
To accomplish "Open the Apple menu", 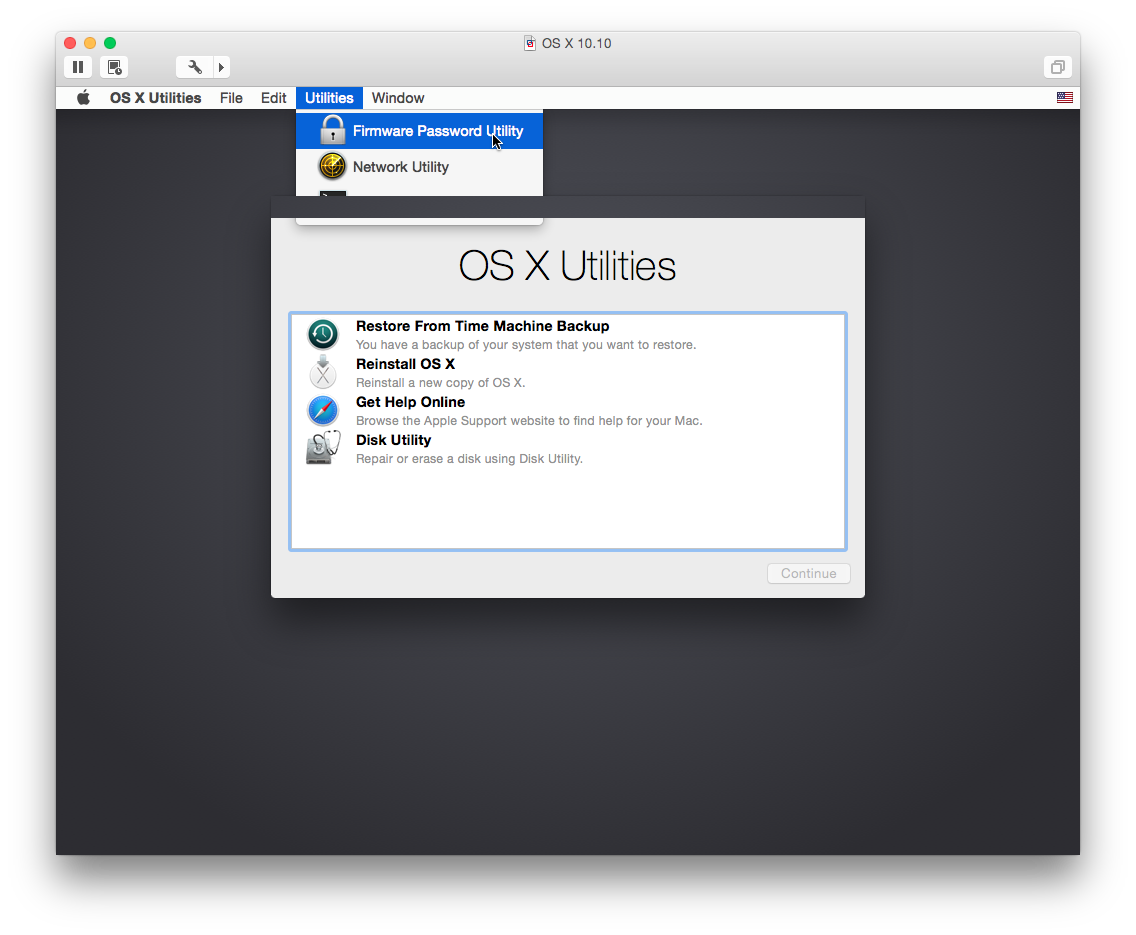I will point(83,98).
